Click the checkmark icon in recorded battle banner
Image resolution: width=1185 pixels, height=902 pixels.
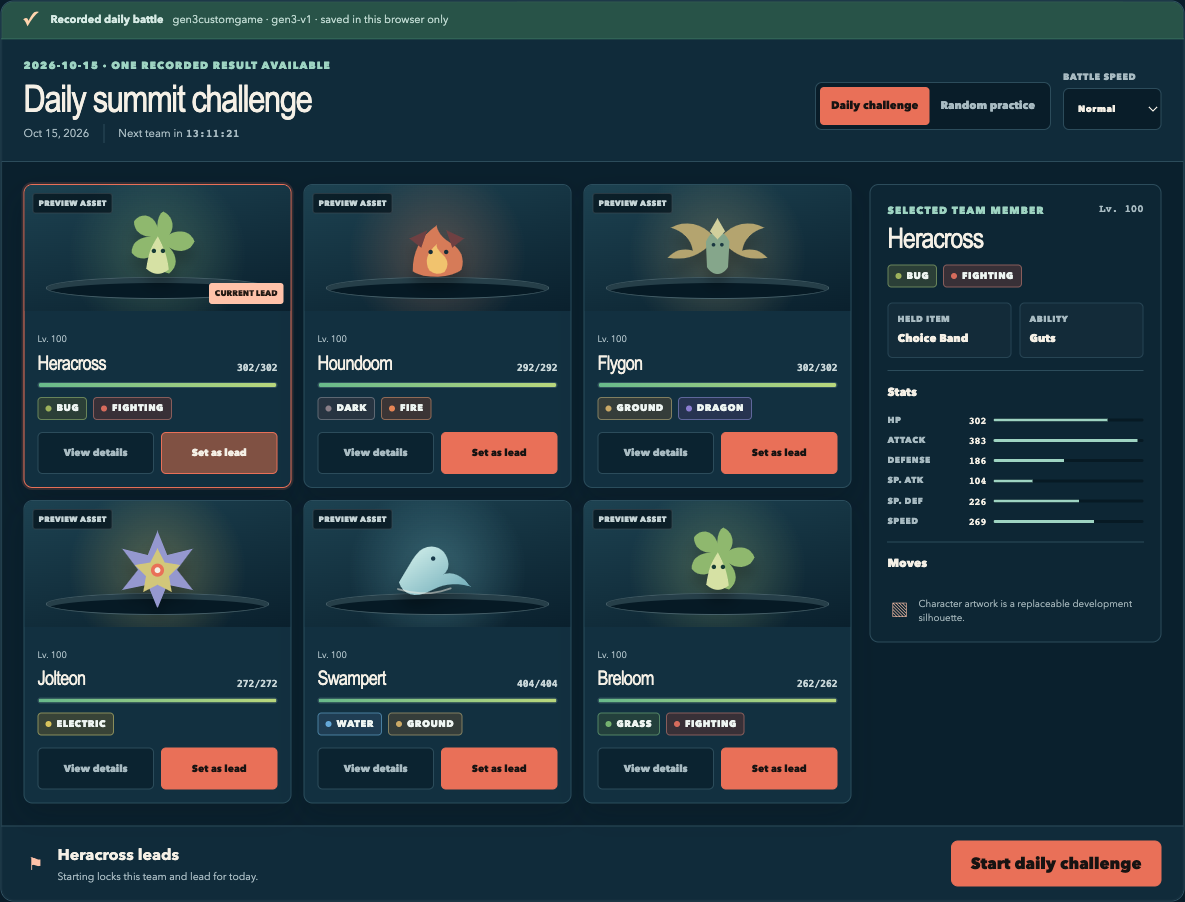(30, 19)
